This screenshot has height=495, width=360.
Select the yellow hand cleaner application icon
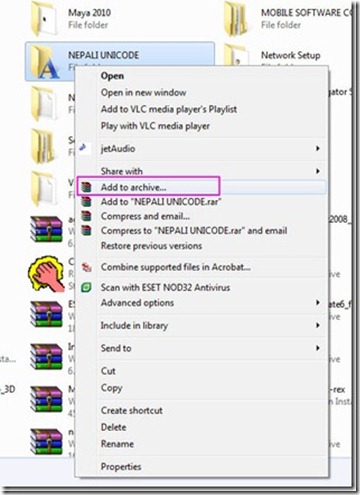pyautogui.click(x=47, y=274)
